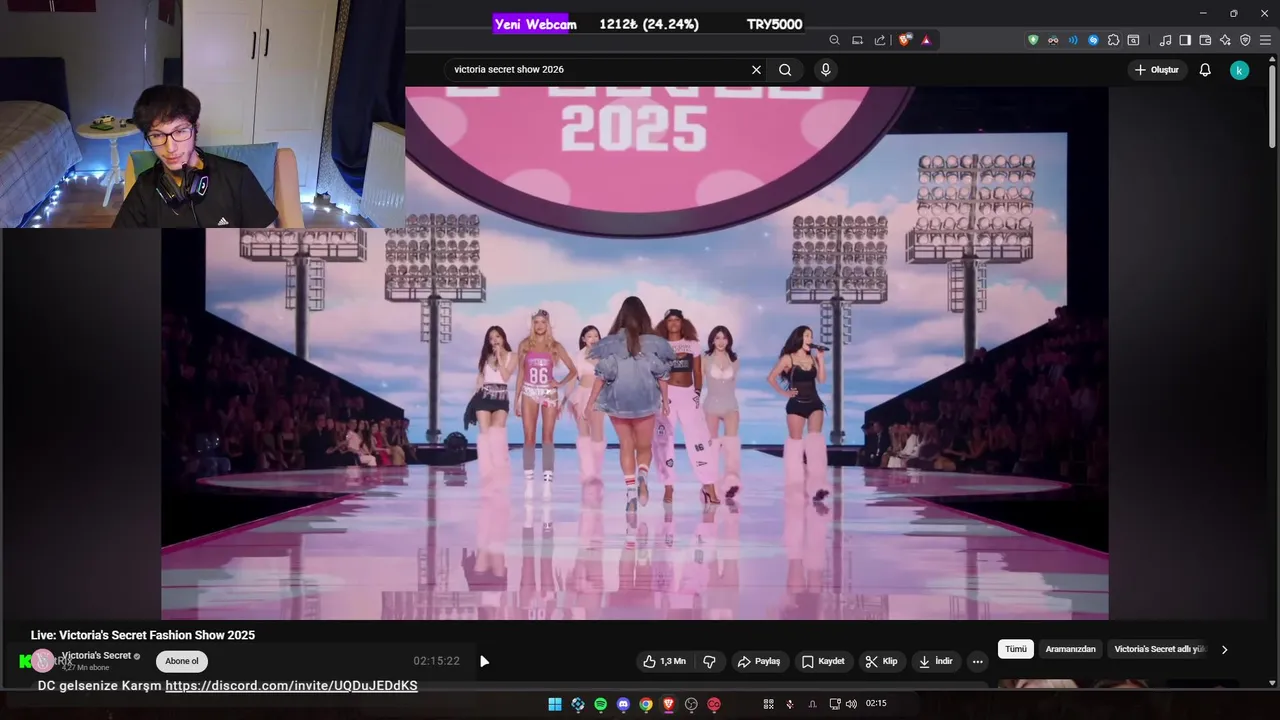Start voice search with the microphone icon

pyautogui.click(x=825, y=70)
